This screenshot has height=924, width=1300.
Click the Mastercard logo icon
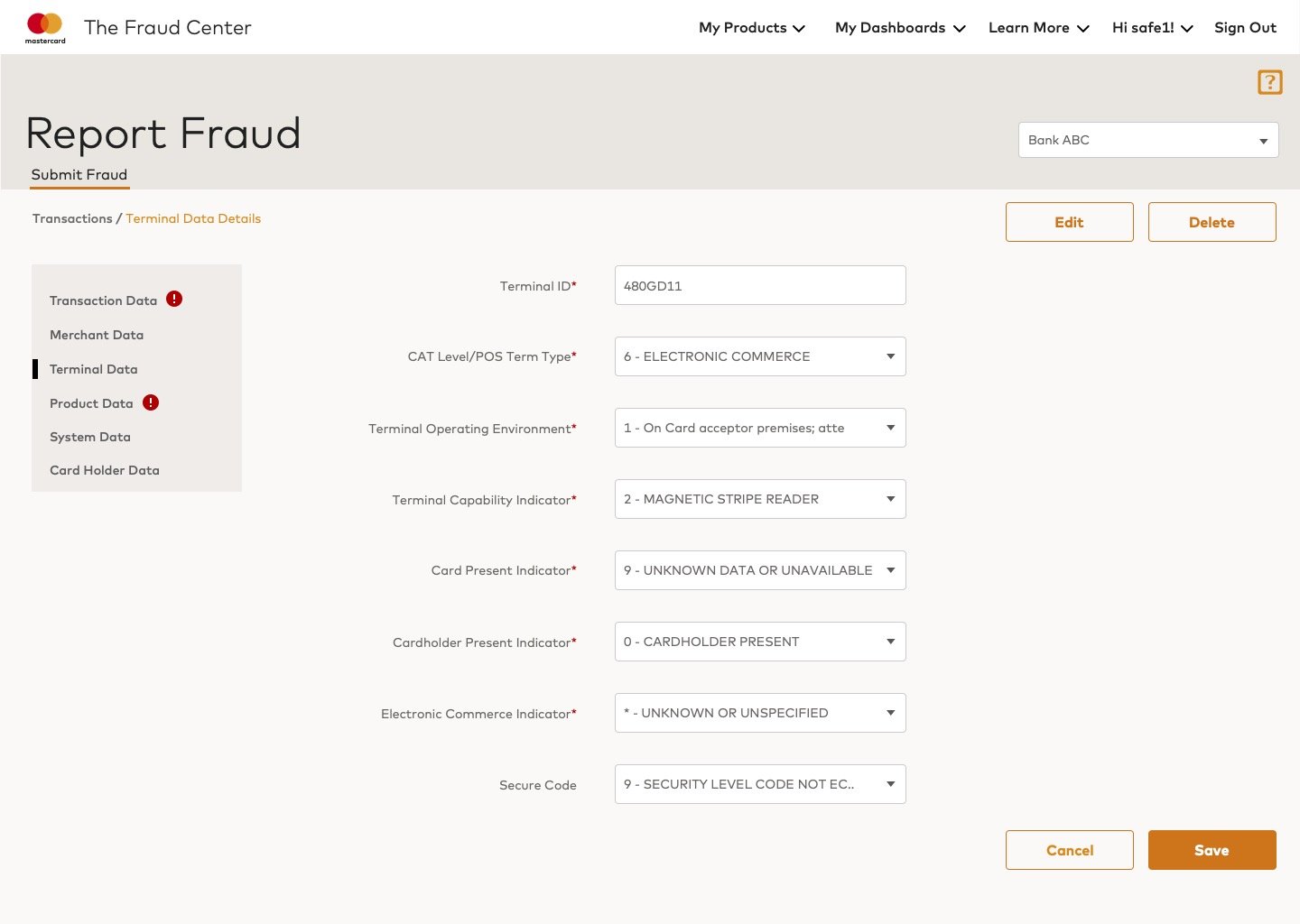point(45,27)
